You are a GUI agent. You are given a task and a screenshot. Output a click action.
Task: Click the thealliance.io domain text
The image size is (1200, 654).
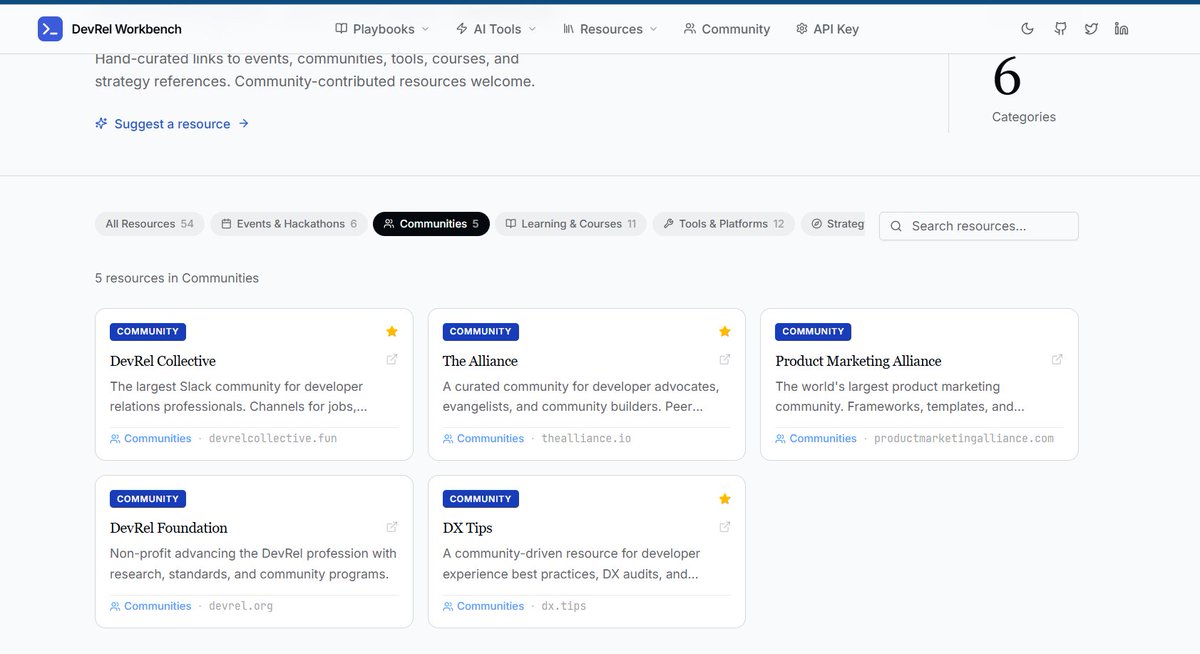pyautogui.click(x=586, y=439)
